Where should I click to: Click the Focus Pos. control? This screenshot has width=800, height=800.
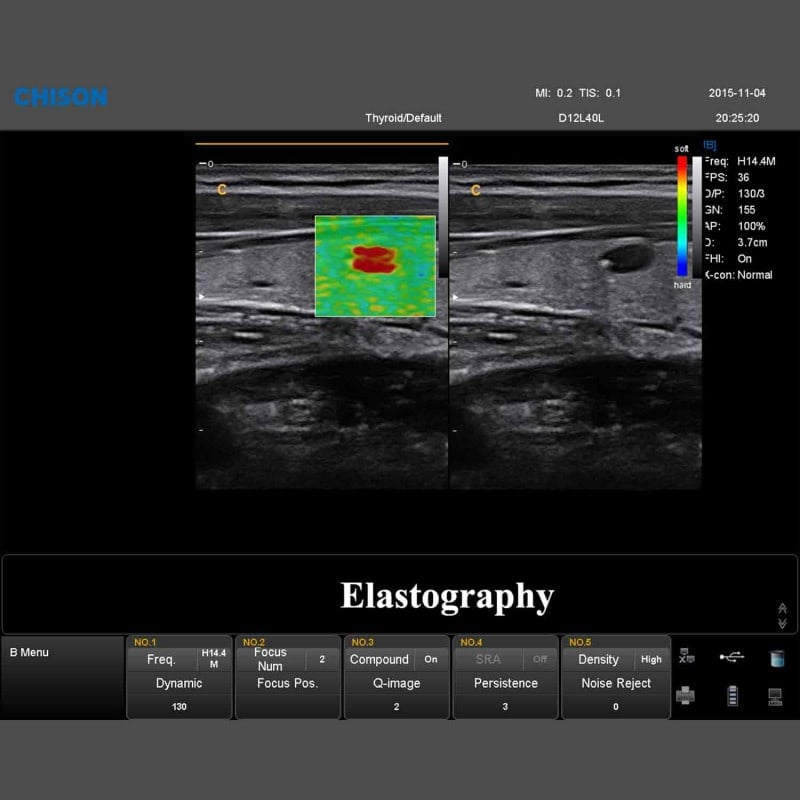point(287,683)
